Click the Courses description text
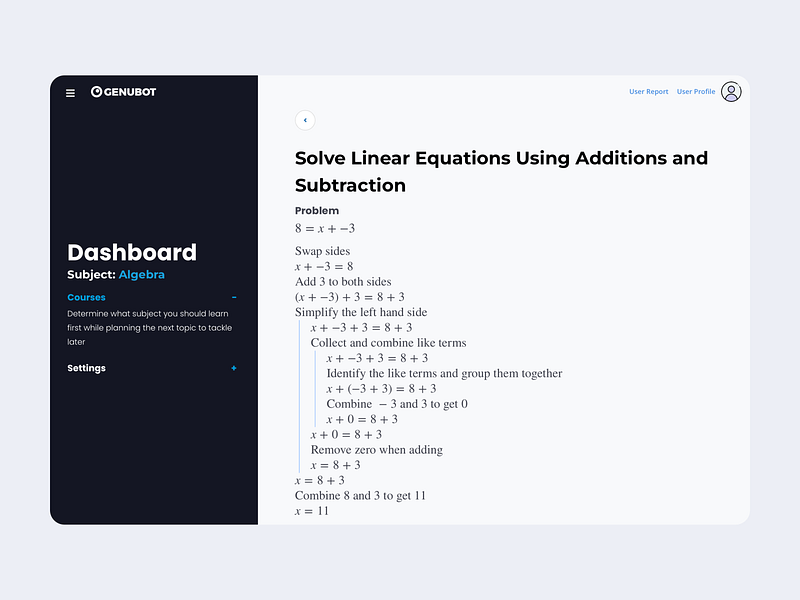Image resolution: width=800 pixels, height=600 pixels. (x=149, y=328)
